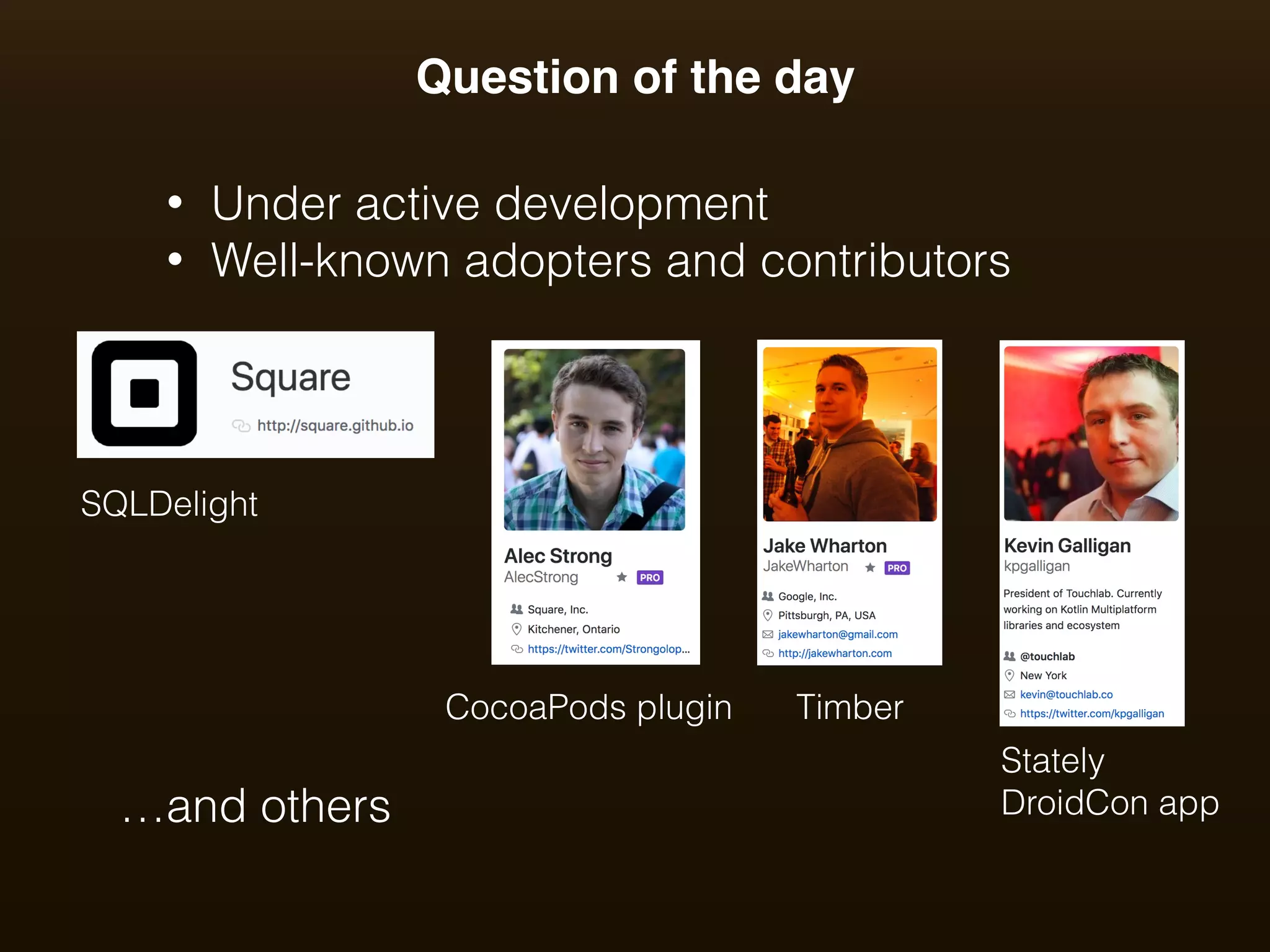Viewport: 1270px width, 952px height.
Task: Click the star icon next to AlecStrong
Action: (x=621, y=578)
